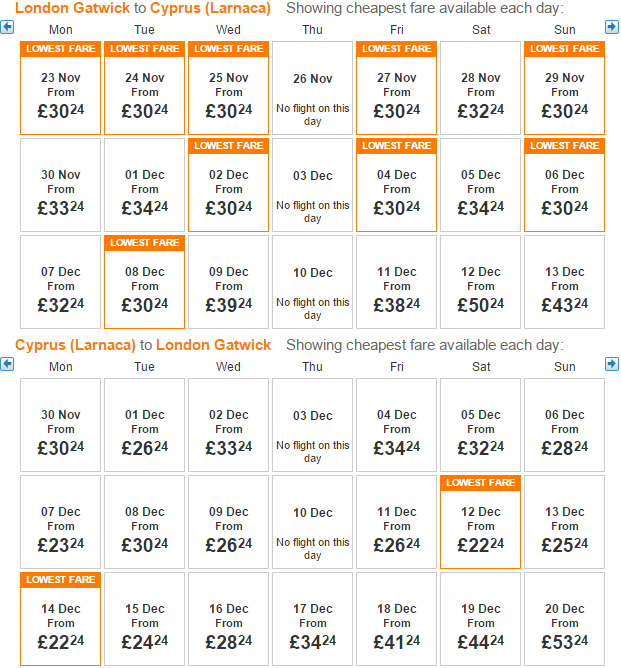Screen dimensions: 621x668
Task: Choose outbound 13 Dec £43.24 fare
Action: (x=564, y=282)
